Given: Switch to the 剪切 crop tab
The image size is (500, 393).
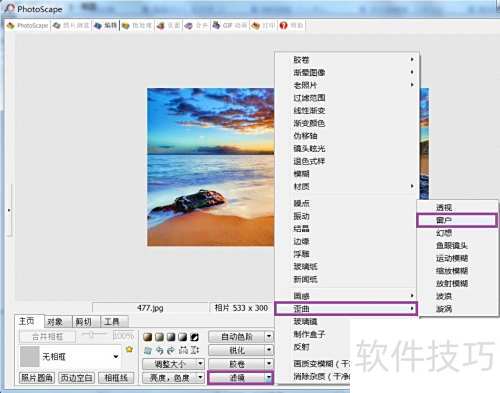Looking at the screenshot, I should 85,321.
